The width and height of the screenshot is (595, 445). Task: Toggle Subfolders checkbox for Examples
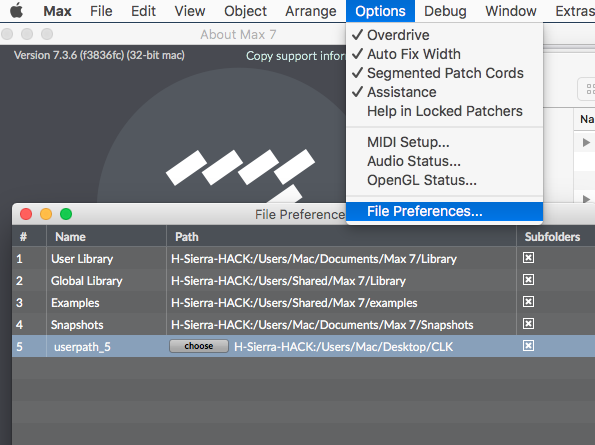[x=528, y=302]
